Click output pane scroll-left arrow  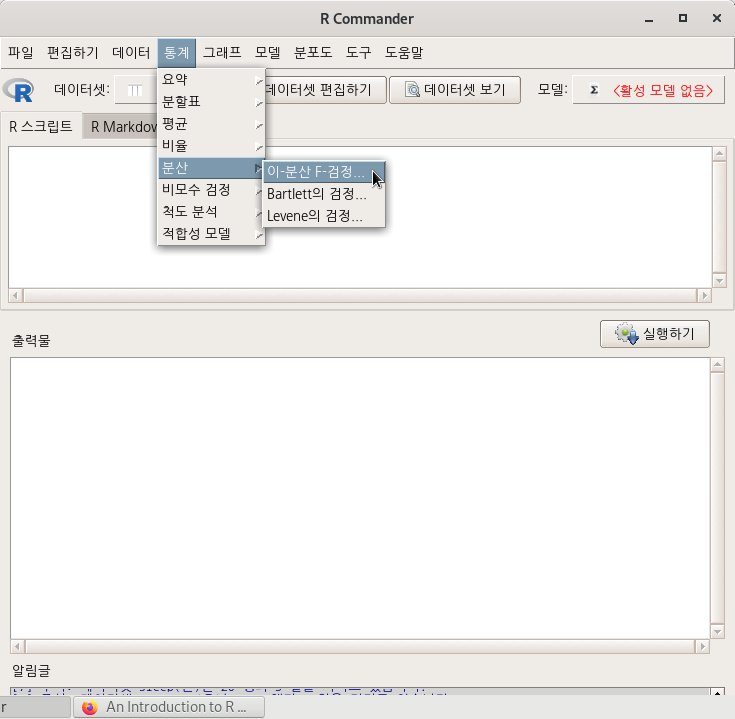point(17,647)
